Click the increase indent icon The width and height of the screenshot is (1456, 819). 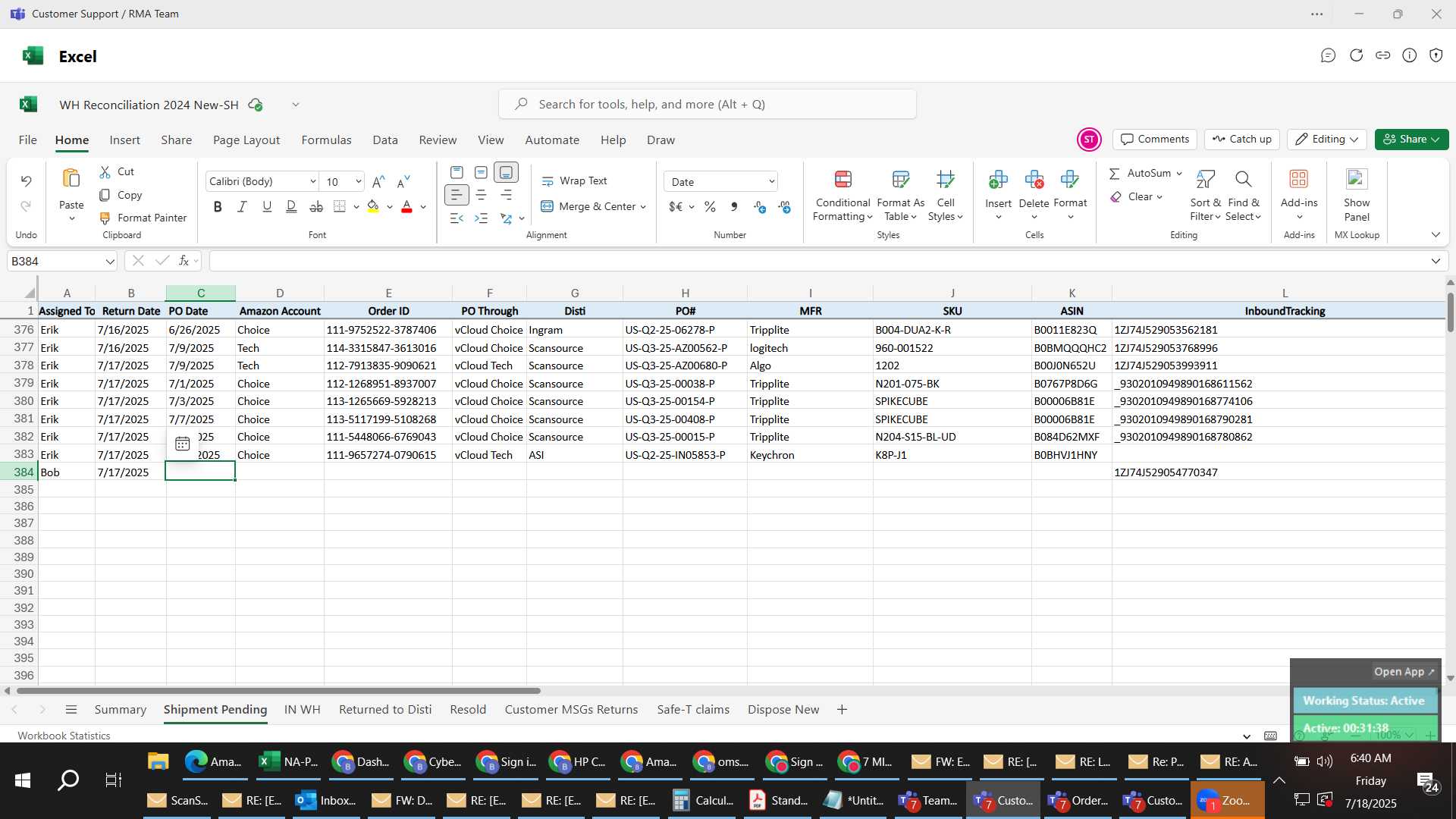click(481, 218)
